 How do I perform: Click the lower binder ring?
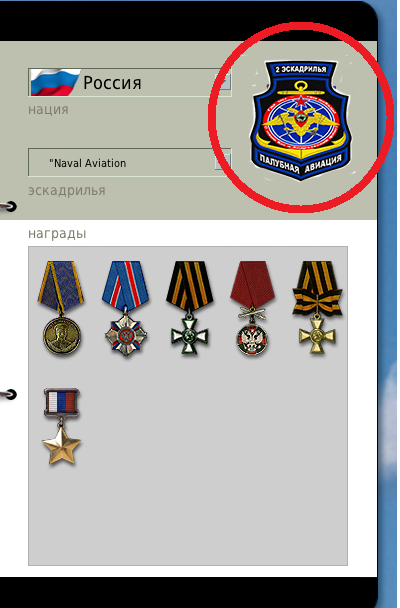coord(9,394)
